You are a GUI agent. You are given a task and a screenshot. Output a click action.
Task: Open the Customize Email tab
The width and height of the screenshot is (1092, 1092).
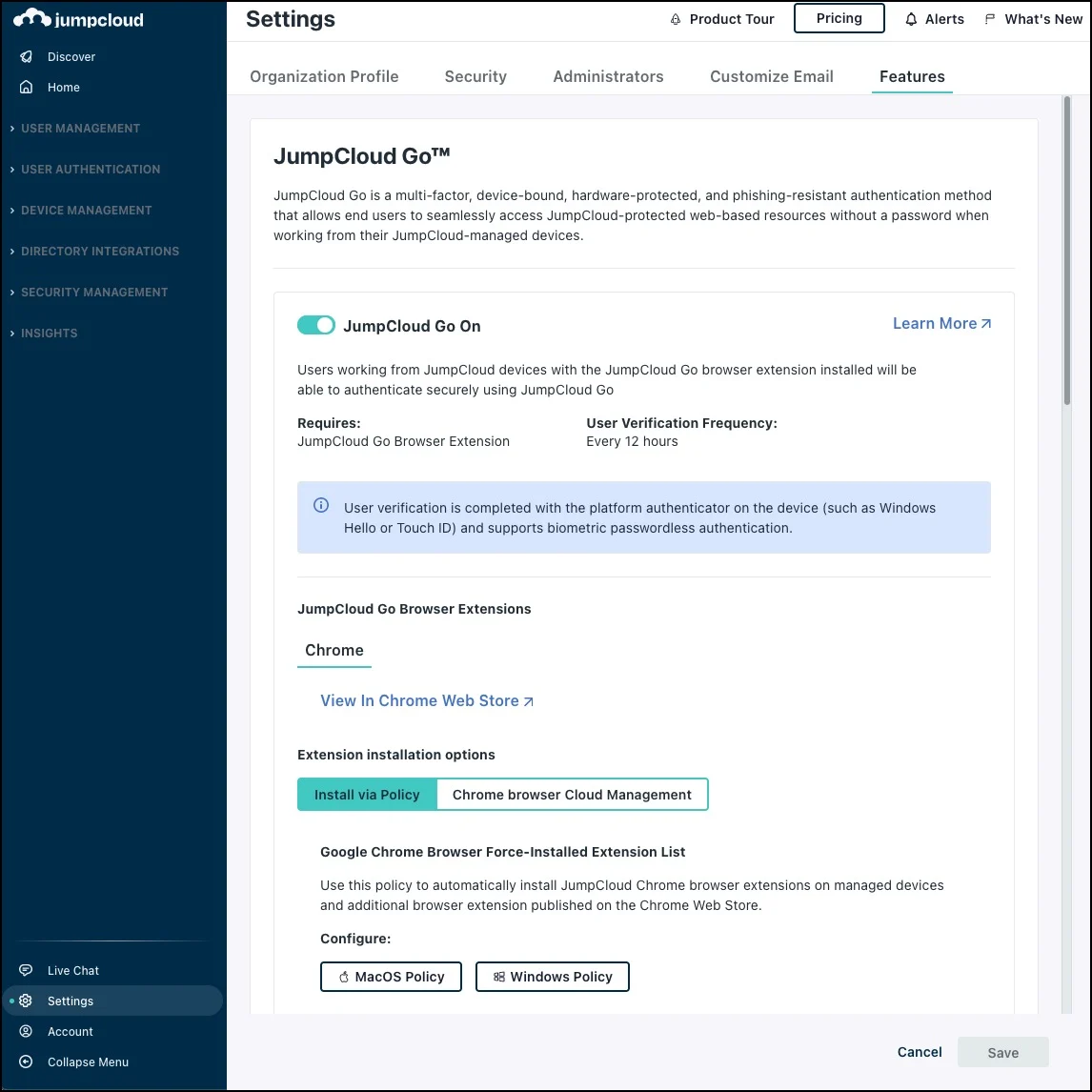[771, 77]
